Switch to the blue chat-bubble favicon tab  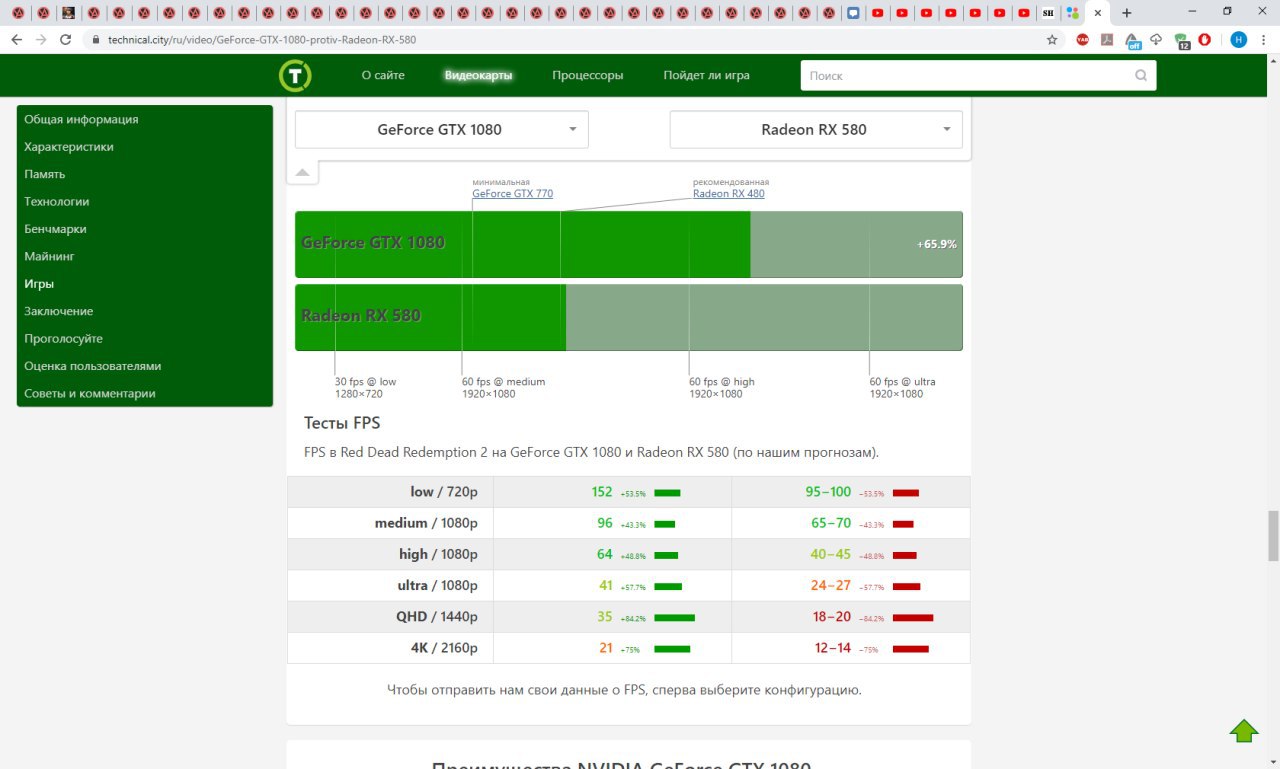tap(853, 13)
